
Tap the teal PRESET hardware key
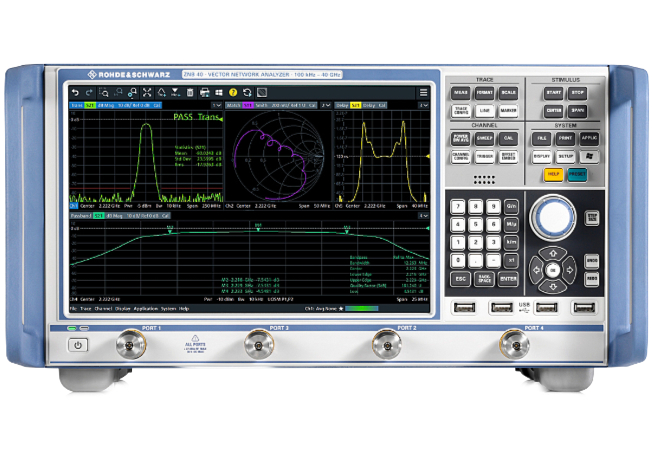click(577, 174)
